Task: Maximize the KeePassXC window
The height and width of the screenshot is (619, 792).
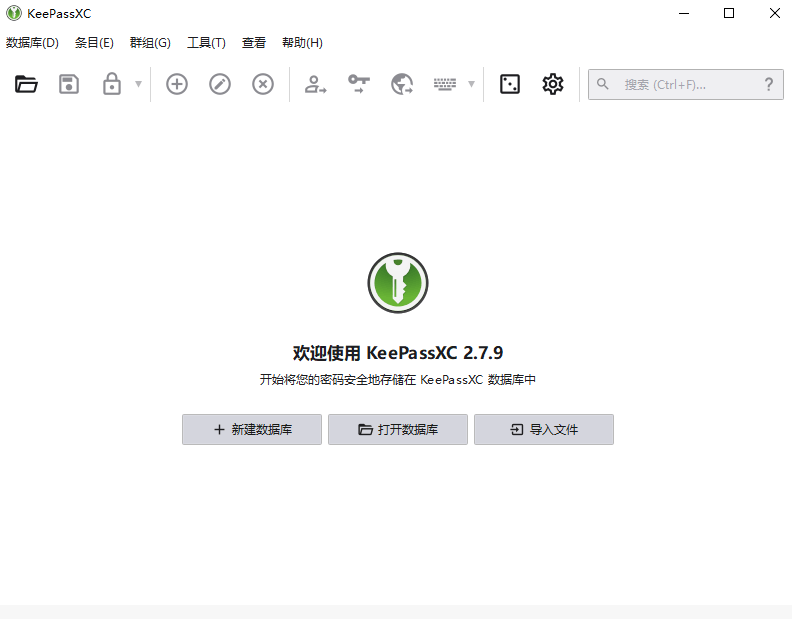Action: 729,13
